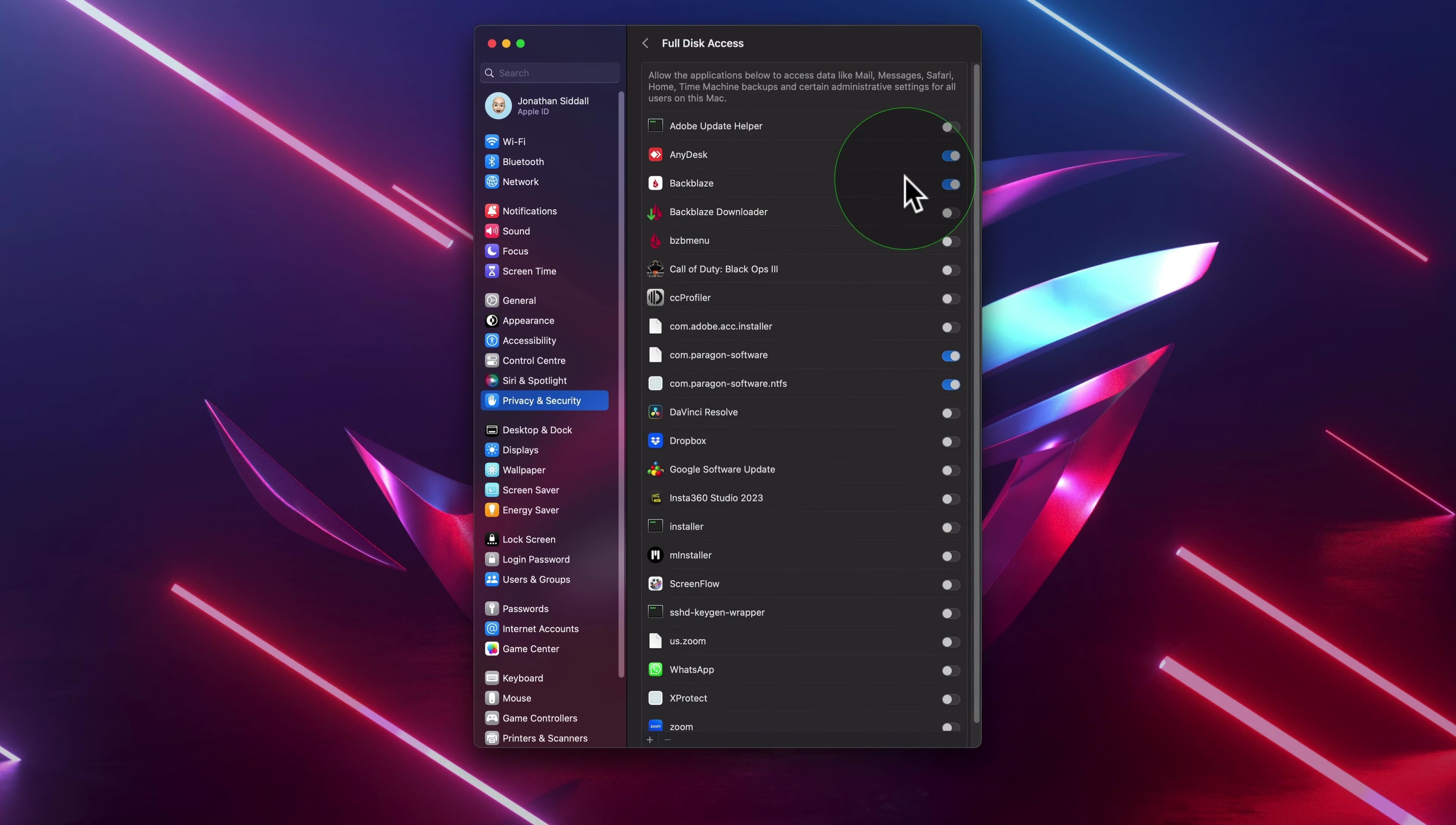Select the com.adobe.acc.installer row
The width and height of the screenshot is (1456, 825).
(x=805, y=326)
